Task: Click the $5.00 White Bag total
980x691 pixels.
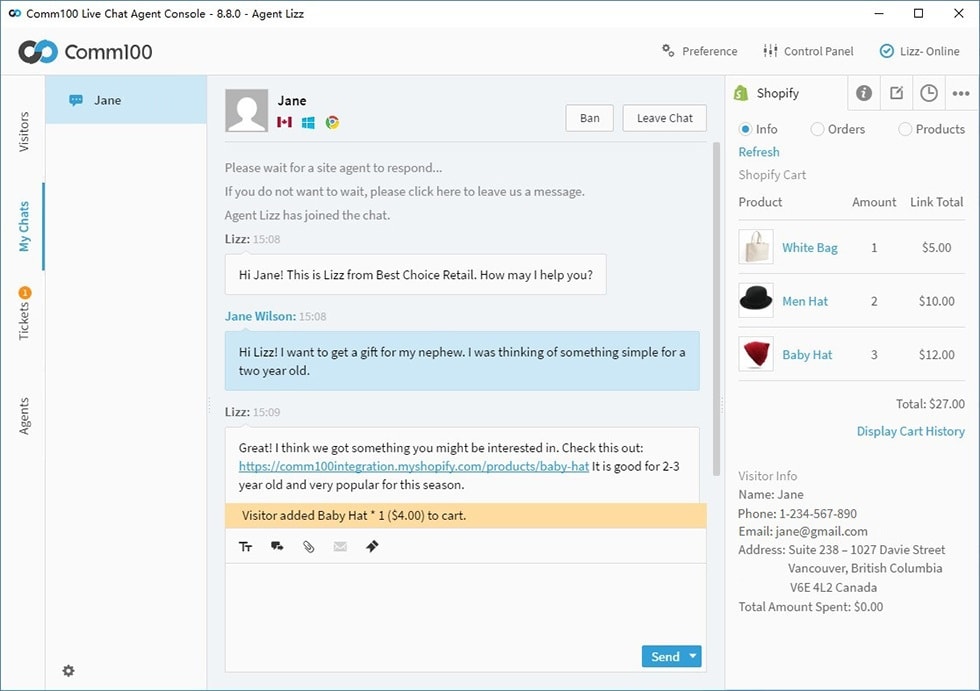Action: [936, 247]
